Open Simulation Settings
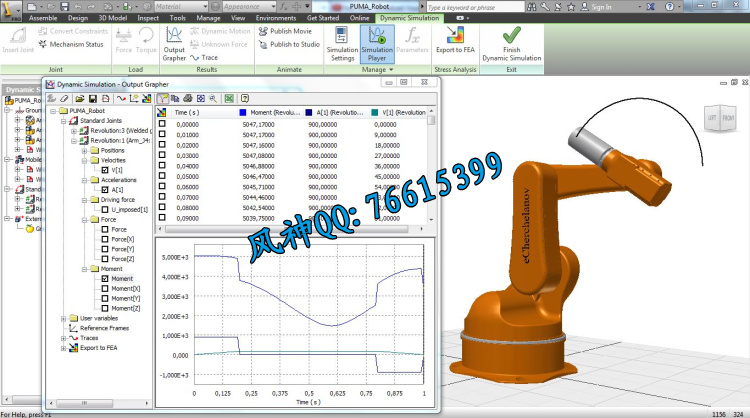The image size is (750, 418). tap(342, 44)
